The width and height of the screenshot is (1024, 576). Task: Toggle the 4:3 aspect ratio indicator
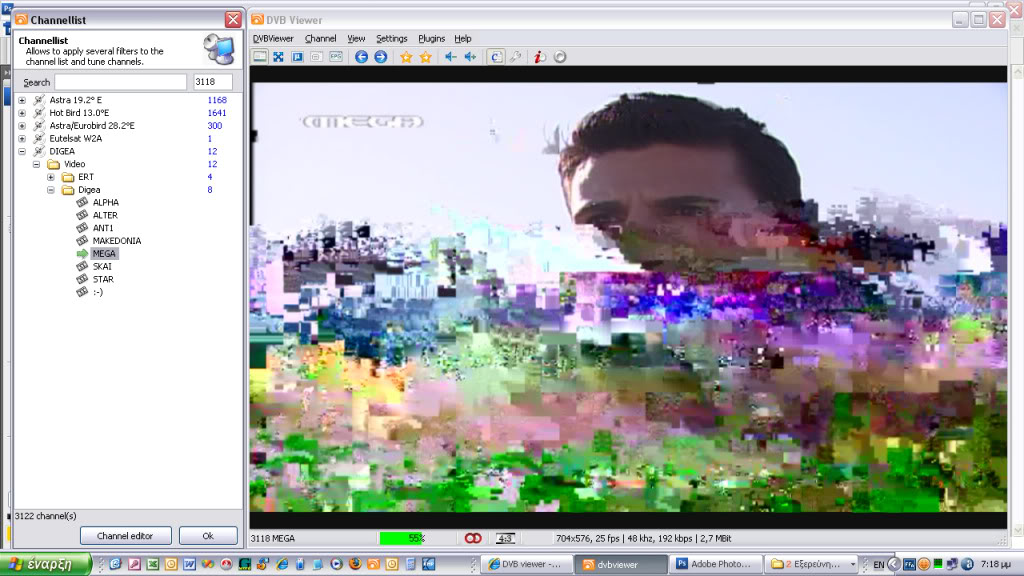[x=506, y=538]
